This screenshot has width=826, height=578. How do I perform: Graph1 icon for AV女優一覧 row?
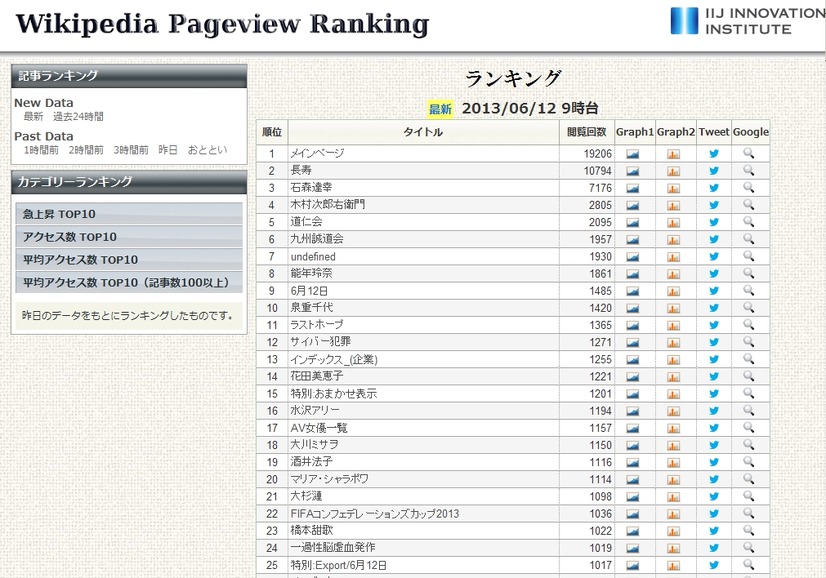(x=633, y=428)
